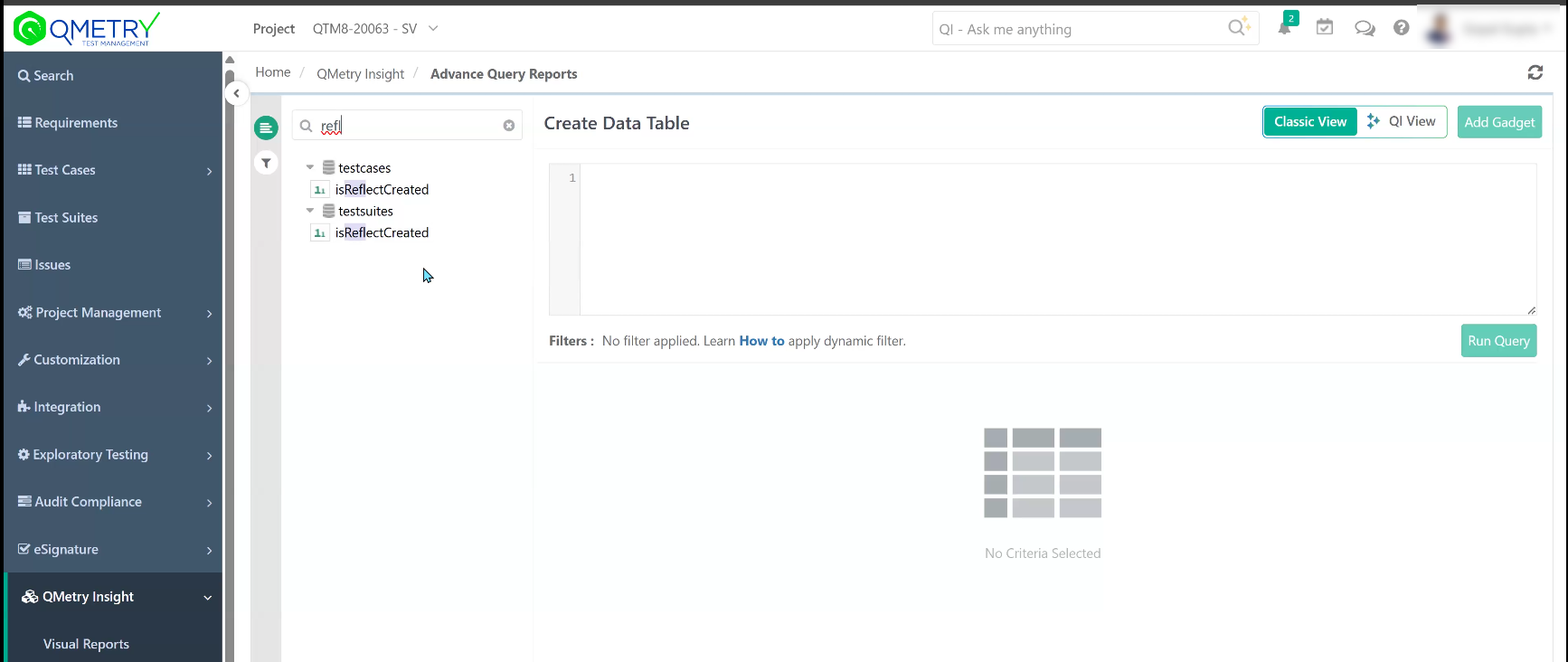The width and height of the screenshot is (1568, 662).
Task: Click the Run Query button
Action: 1497,341
